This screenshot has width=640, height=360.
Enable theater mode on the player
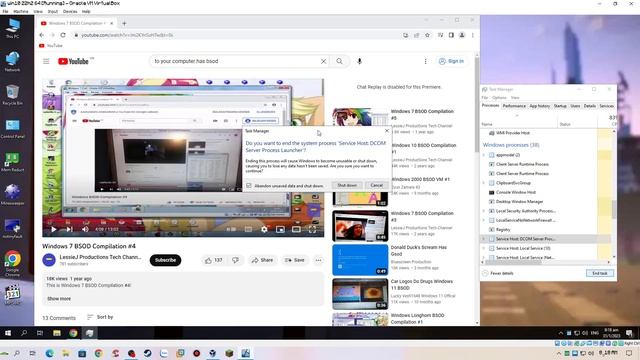coord(296,229)
